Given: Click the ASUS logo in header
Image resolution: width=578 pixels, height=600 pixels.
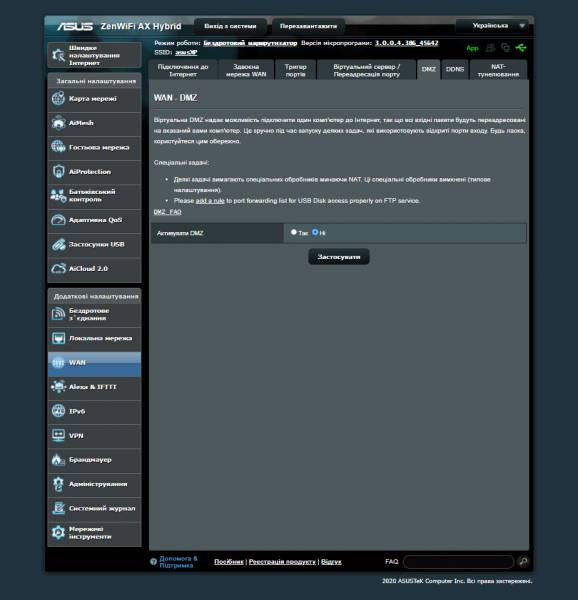Looking at the screenshot, I should [x=75, y=26].
